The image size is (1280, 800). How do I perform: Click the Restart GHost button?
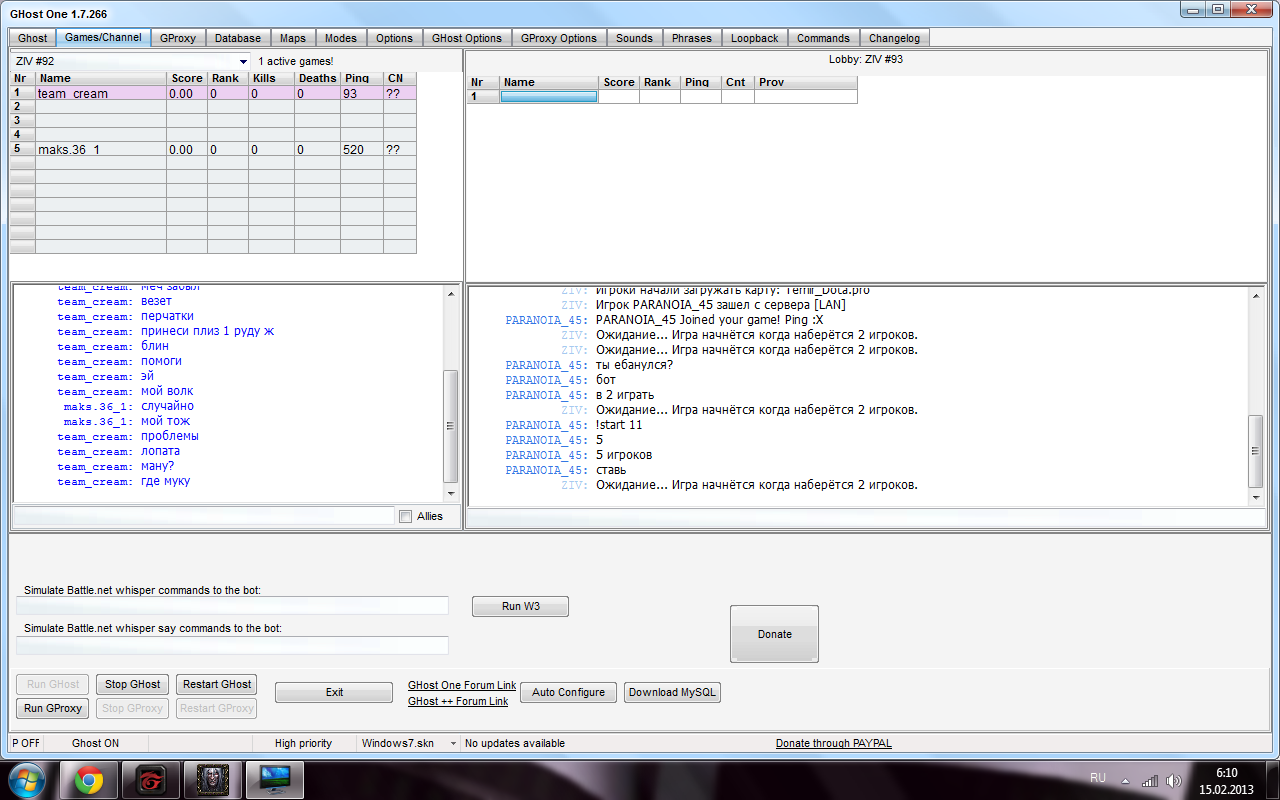click(x=217, y=684)
